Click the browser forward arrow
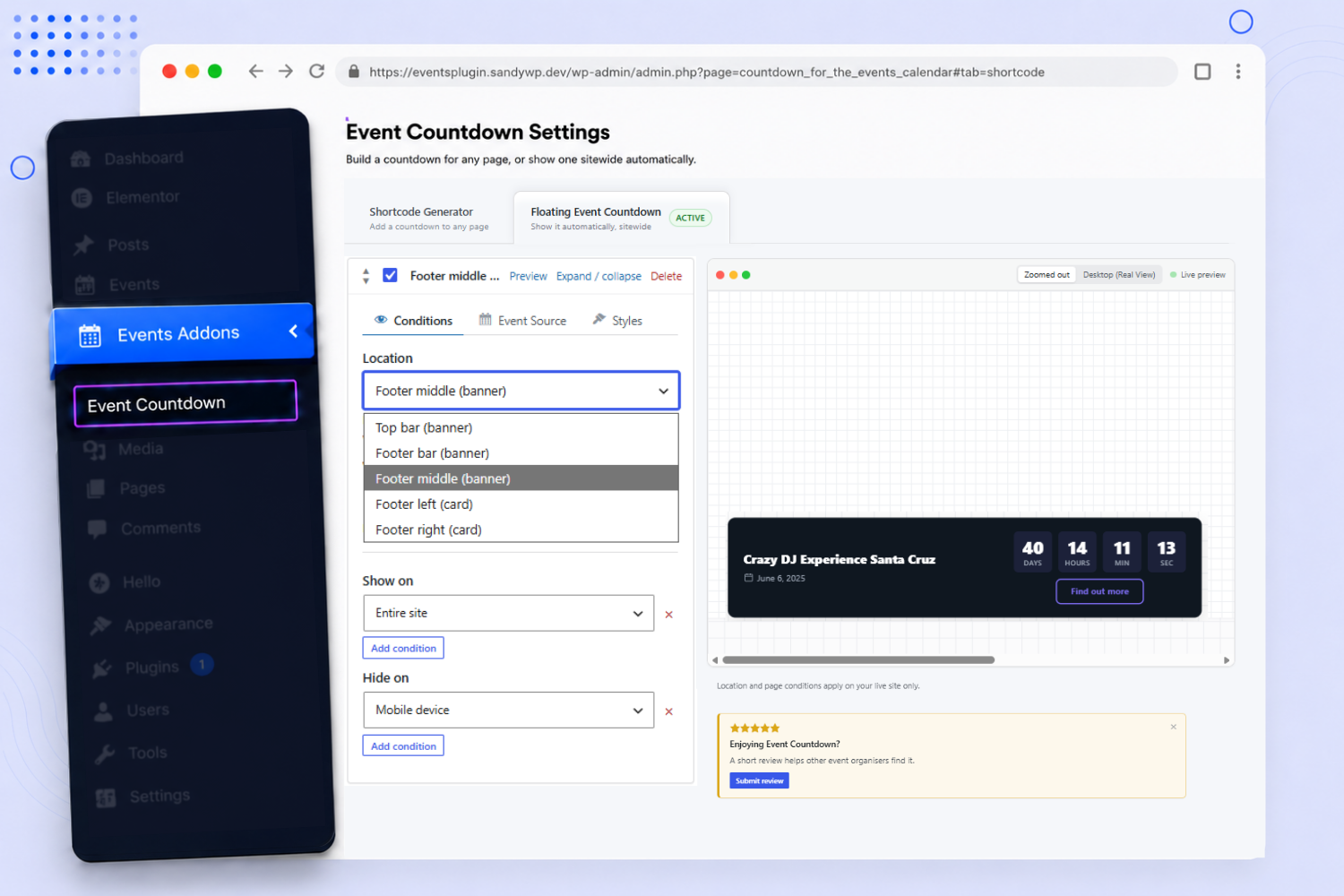The image size is (1344, 896). (x=286, y=72)
